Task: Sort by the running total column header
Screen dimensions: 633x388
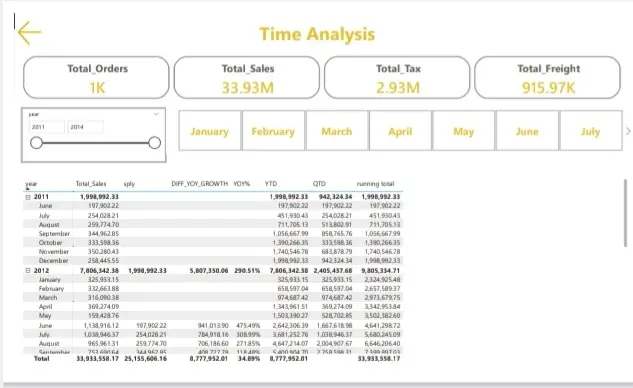Action: coord(375,184)
